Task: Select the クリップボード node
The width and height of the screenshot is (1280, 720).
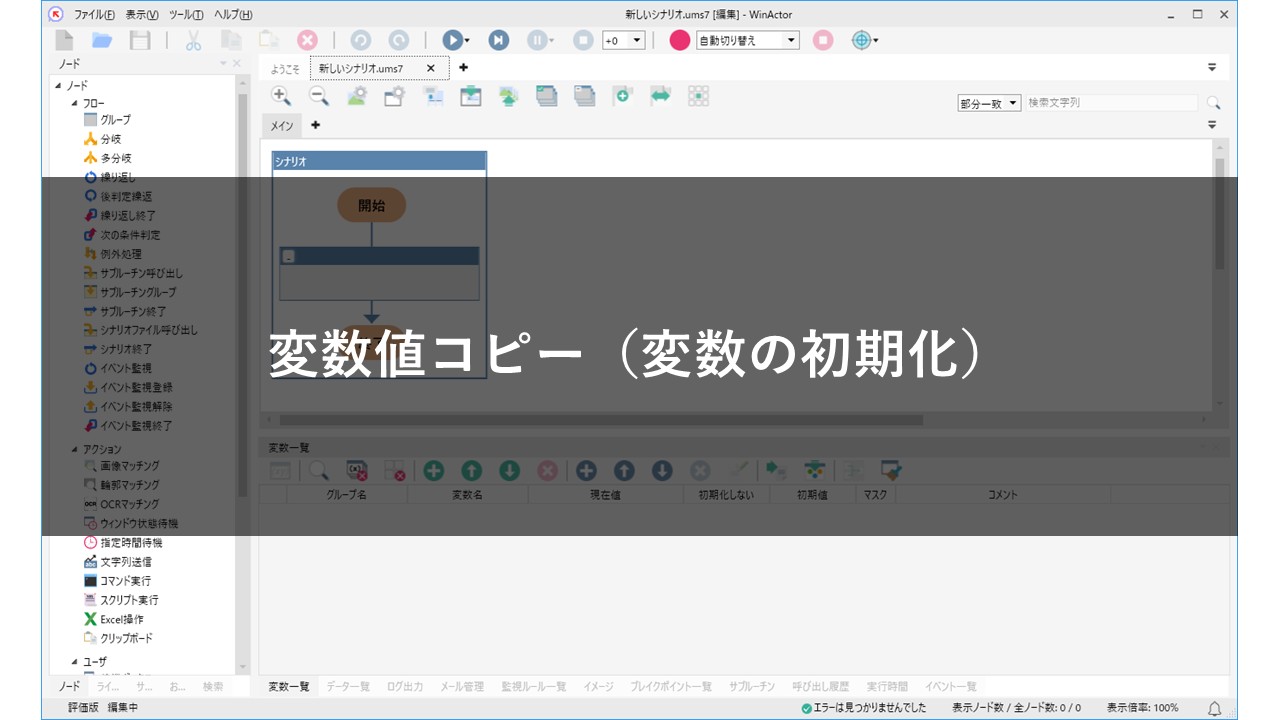Action: click(118, 638)
